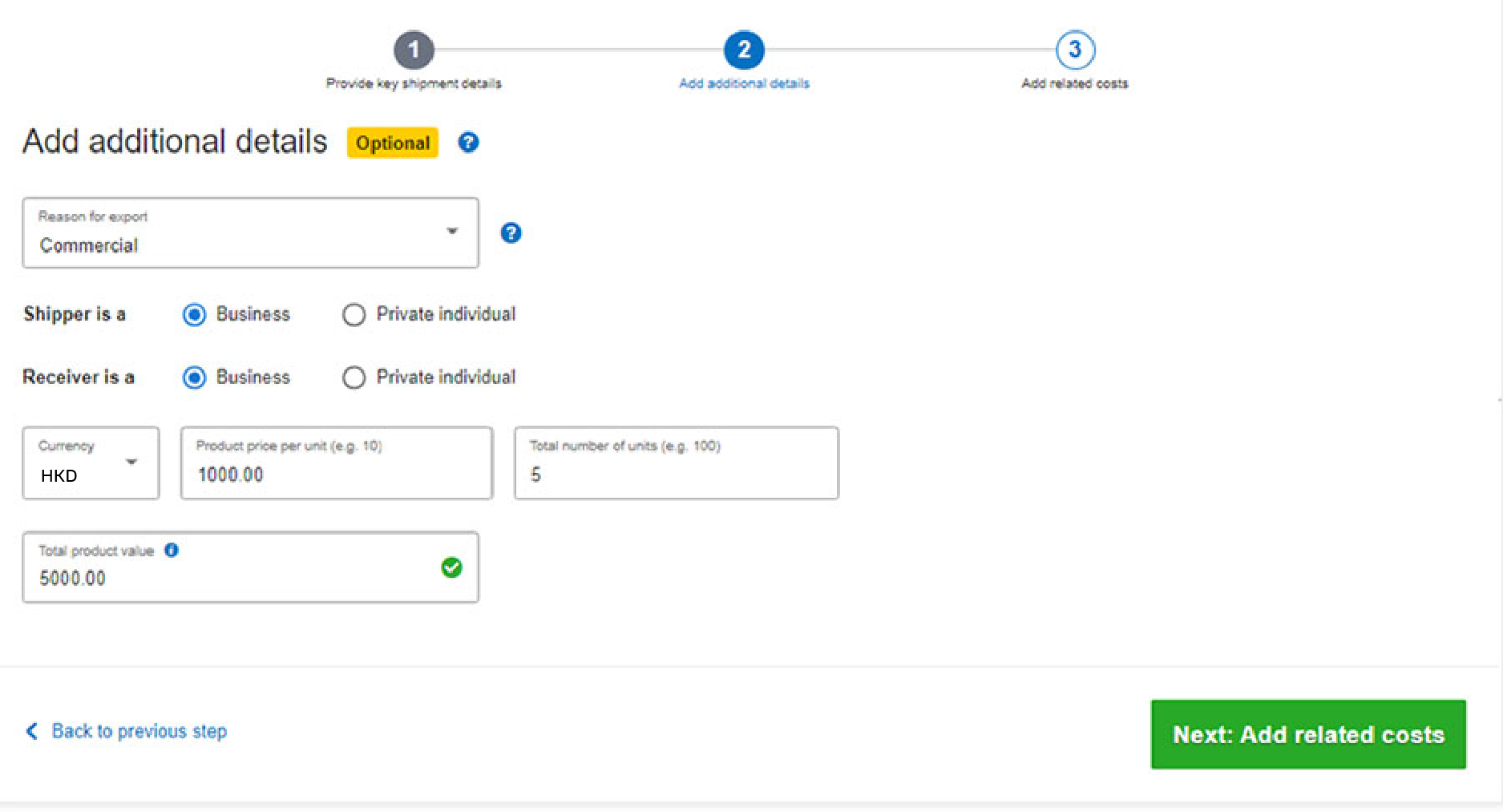Click the 'Back to previous step' link
The height and width of the screenshot is (812, 1503).
[139, 731]
